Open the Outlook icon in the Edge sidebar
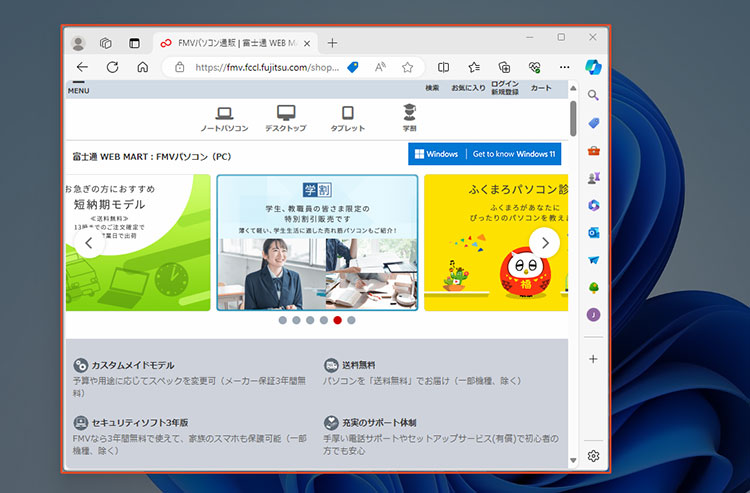Screen dimensions: 750x493 coord(593,232)
